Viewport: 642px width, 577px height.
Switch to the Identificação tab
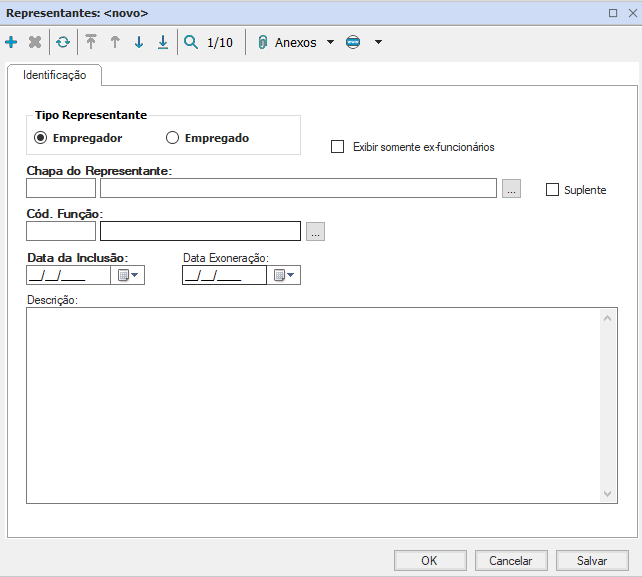55,75
